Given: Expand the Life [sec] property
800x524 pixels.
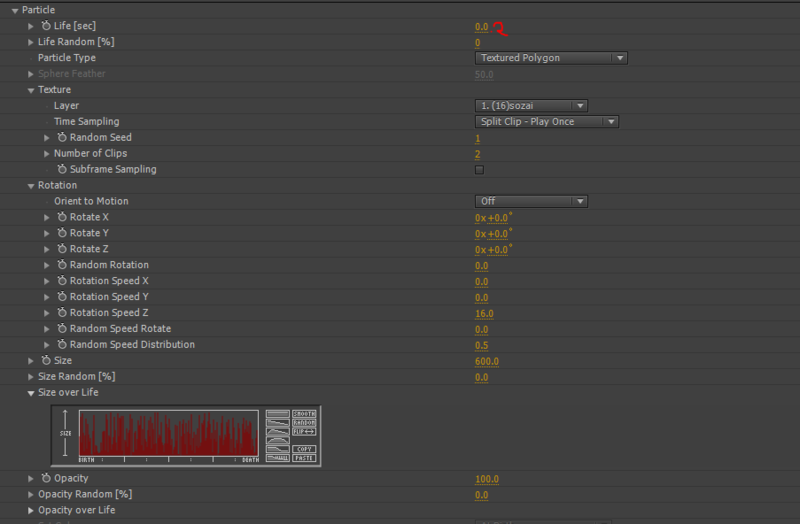Looking at the screenshot, I should [x=31, y=26].
